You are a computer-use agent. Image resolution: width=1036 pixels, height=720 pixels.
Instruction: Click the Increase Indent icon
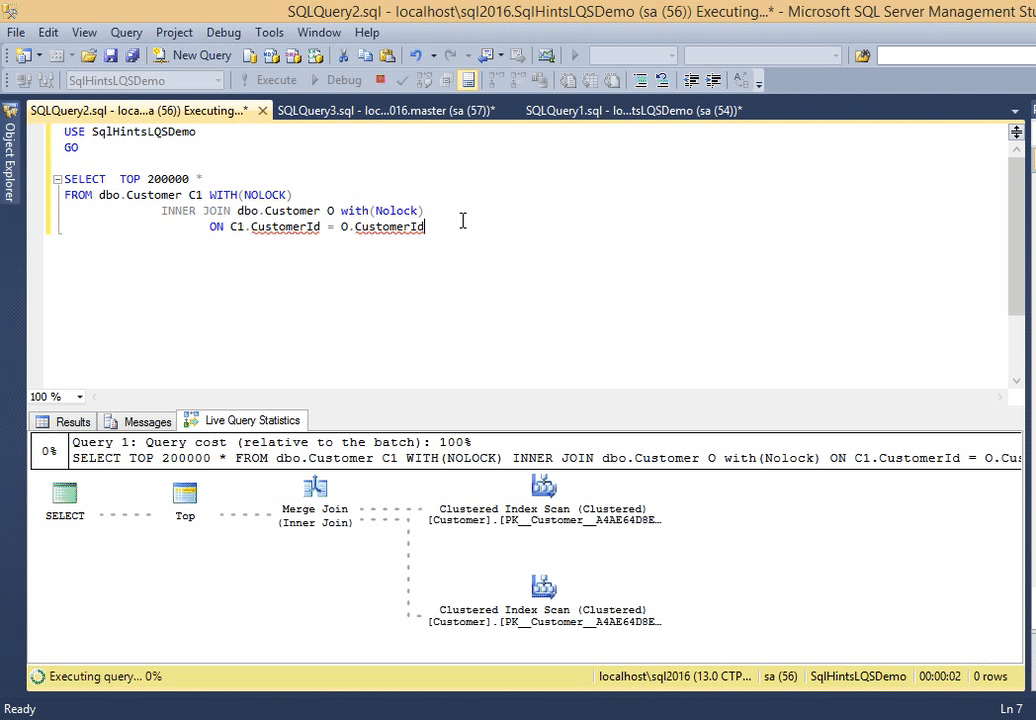click(x=713, y=81)
